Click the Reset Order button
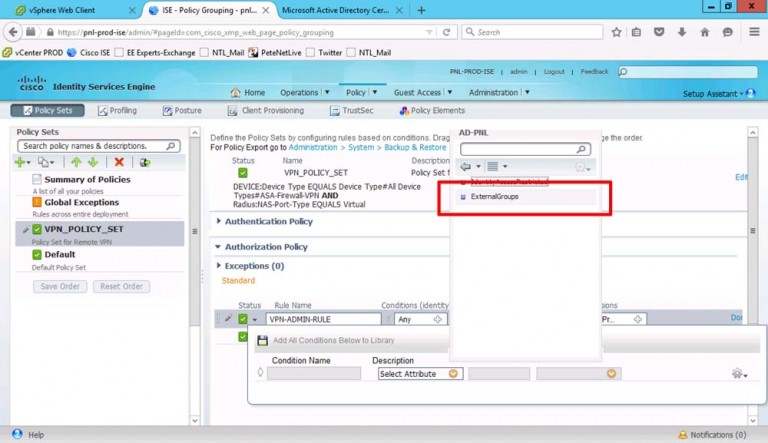768x443 pixels. 121,286
